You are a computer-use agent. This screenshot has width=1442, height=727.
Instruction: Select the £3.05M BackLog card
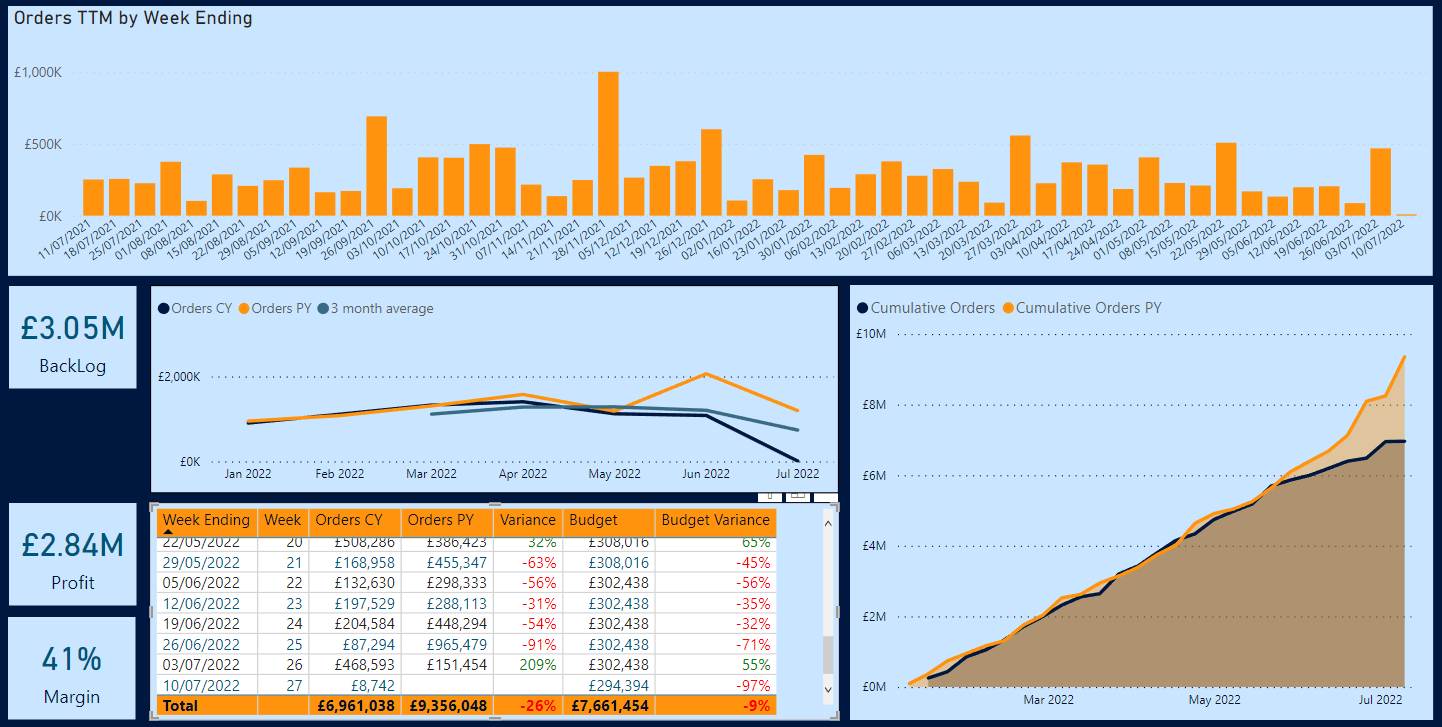[72, 338]
